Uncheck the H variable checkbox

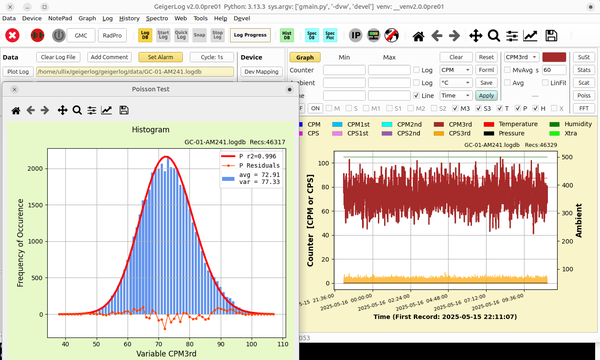(535, 108)
